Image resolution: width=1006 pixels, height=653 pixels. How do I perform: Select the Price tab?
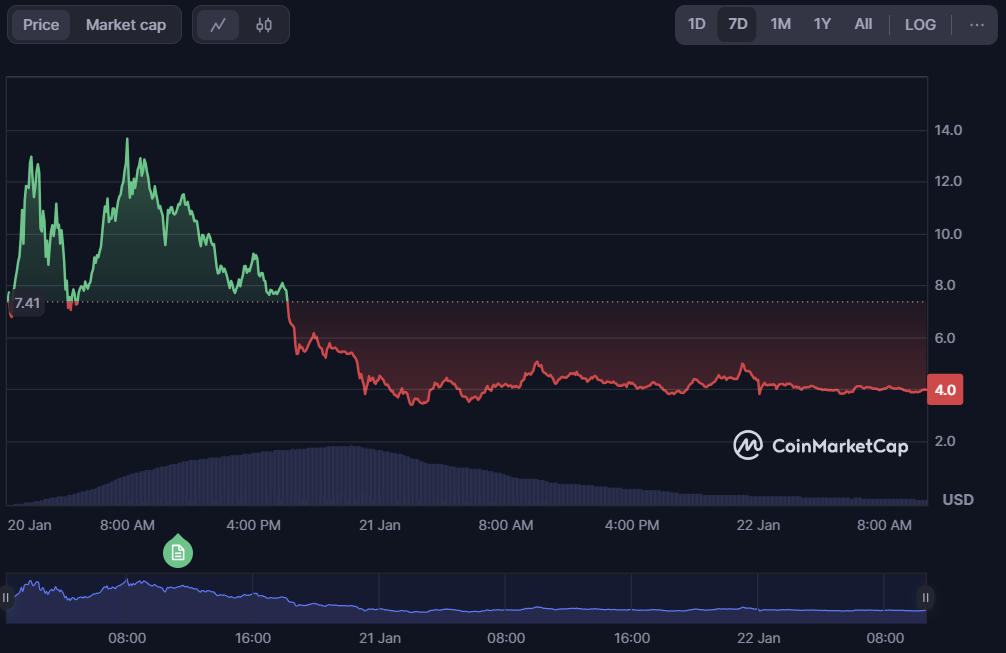(x=41, y=25)
